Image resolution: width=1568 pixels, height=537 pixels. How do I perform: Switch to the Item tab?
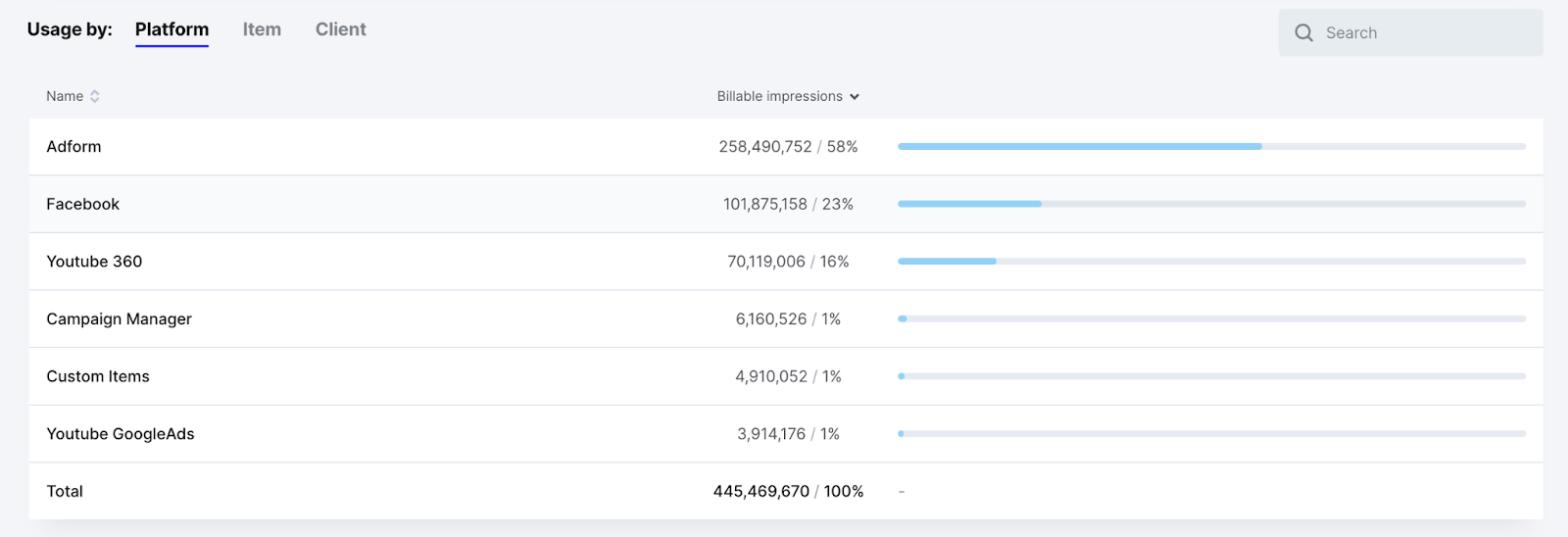click(x=262, y=29)
